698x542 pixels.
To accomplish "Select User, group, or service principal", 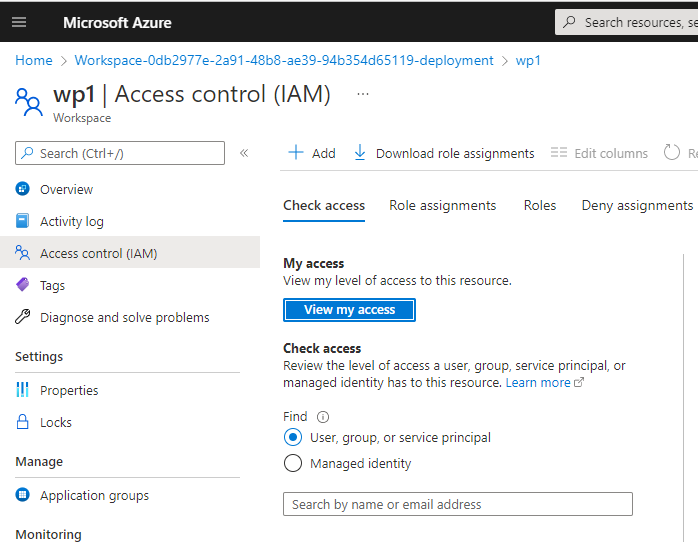I will (293, 437).
